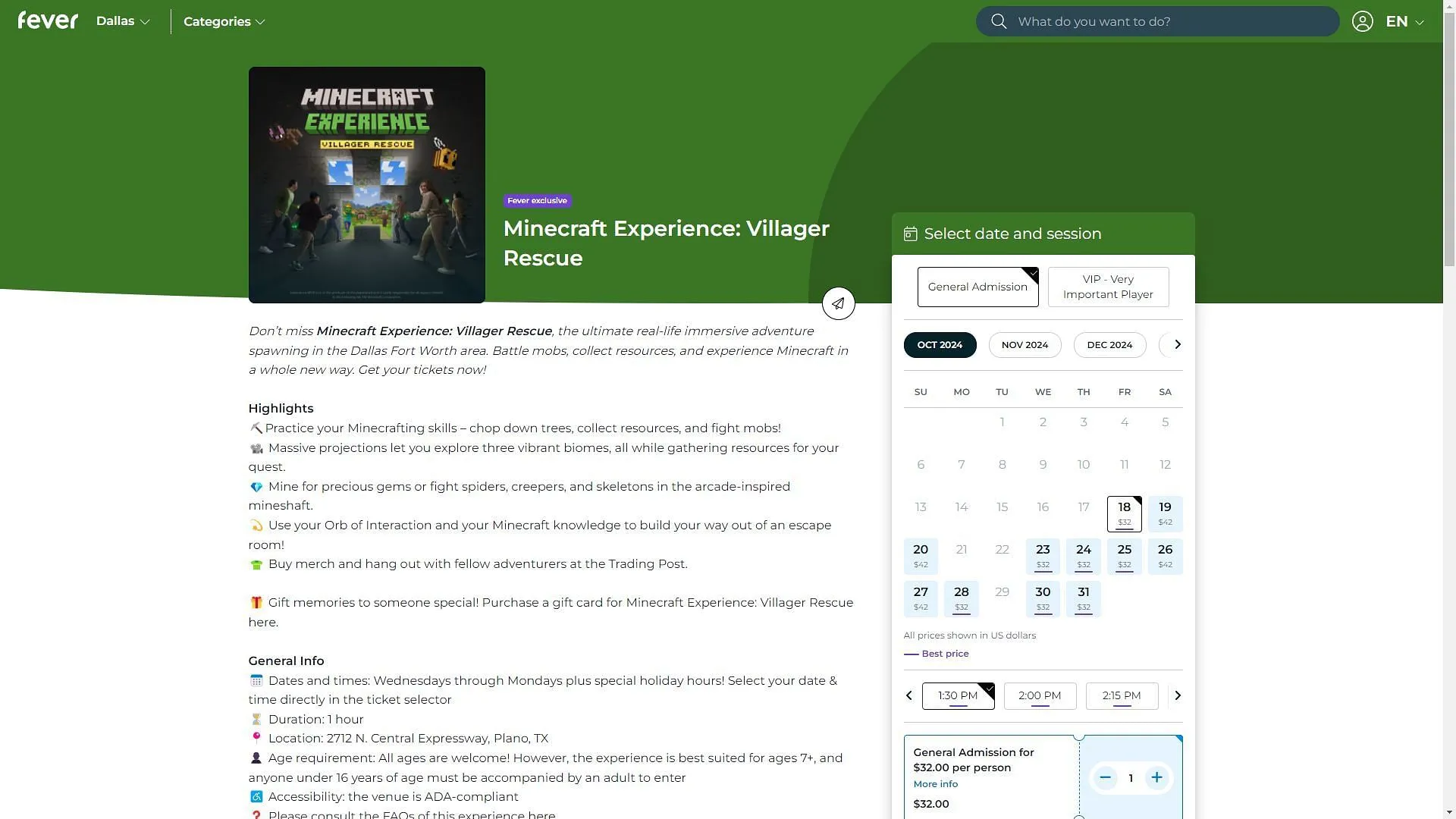Viewport: 1456px width, 819px height.
Task: Select the 'General Admission' ticket type toggle
Action: point(977,287)
